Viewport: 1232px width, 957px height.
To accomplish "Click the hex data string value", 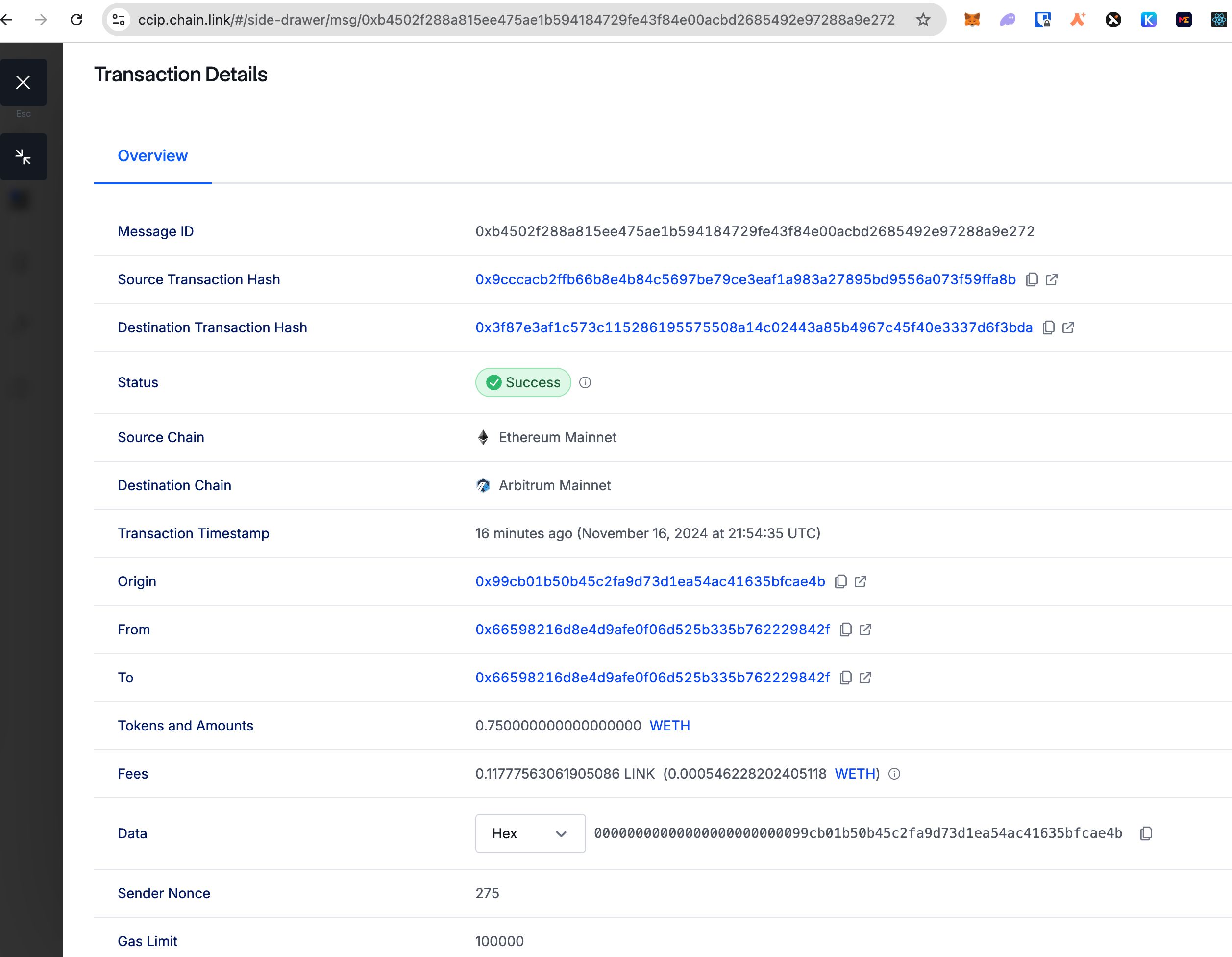I will tap(858, 833).
